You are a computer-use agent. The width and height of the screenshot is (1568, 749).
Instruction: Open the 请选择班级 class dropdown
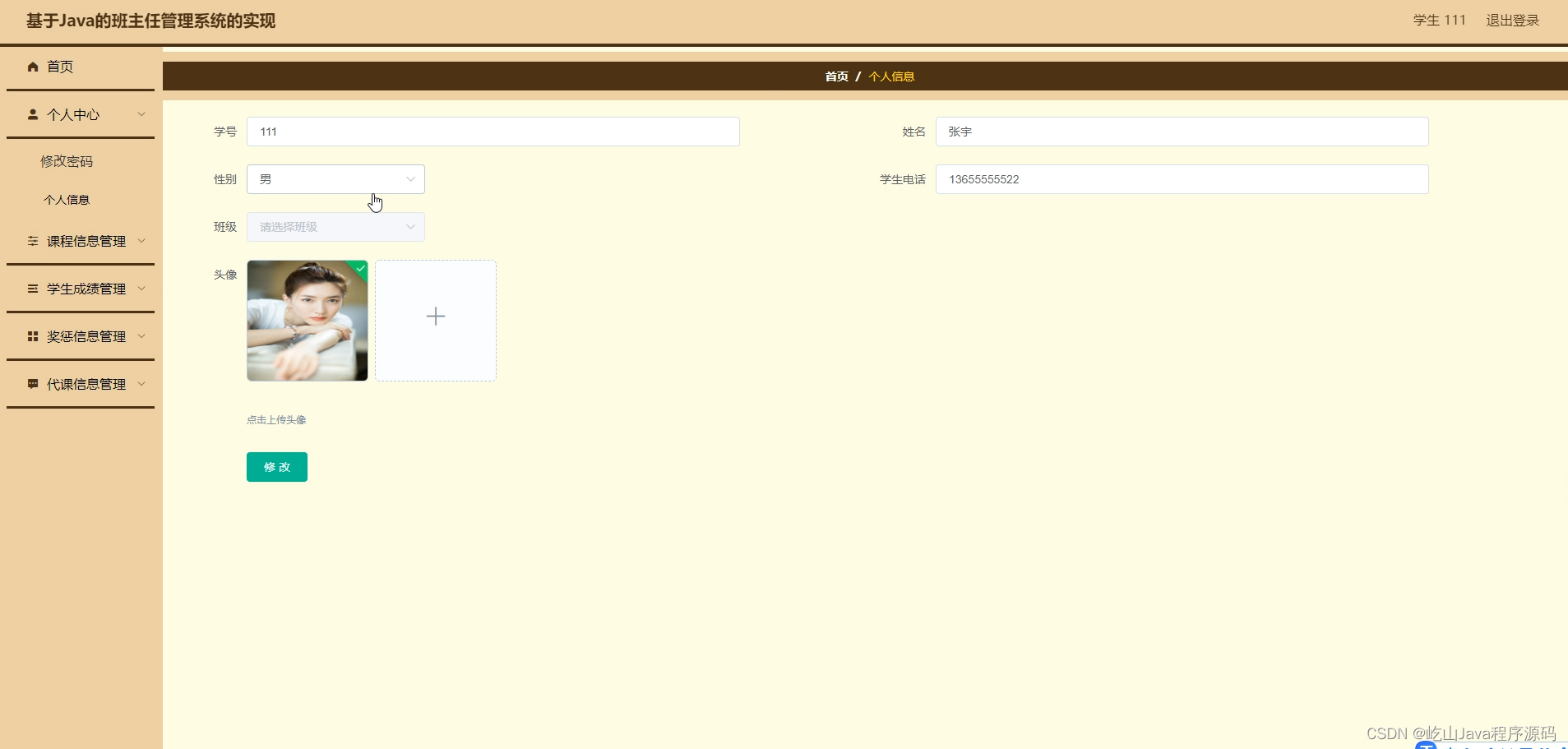[335, 226]
